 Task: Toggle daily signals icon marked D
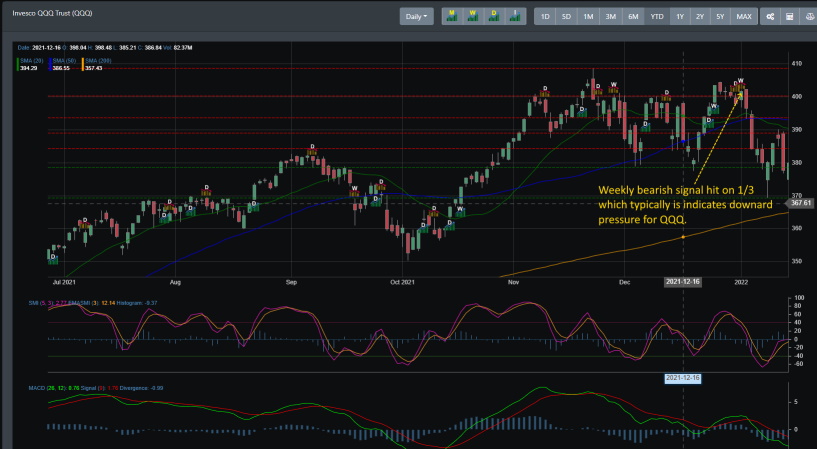493,16
